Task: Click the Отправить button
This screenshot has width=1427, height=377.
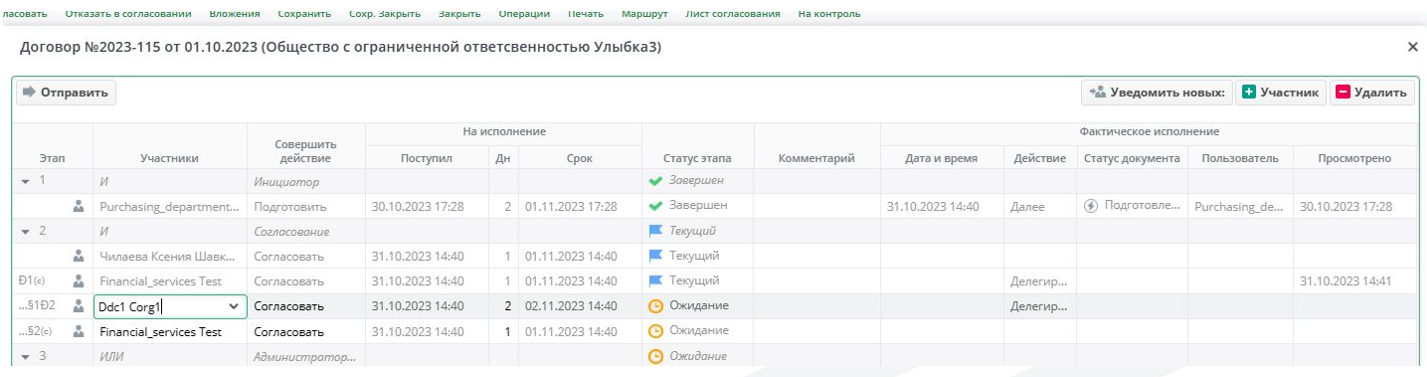Action: (x=66, y=92)
